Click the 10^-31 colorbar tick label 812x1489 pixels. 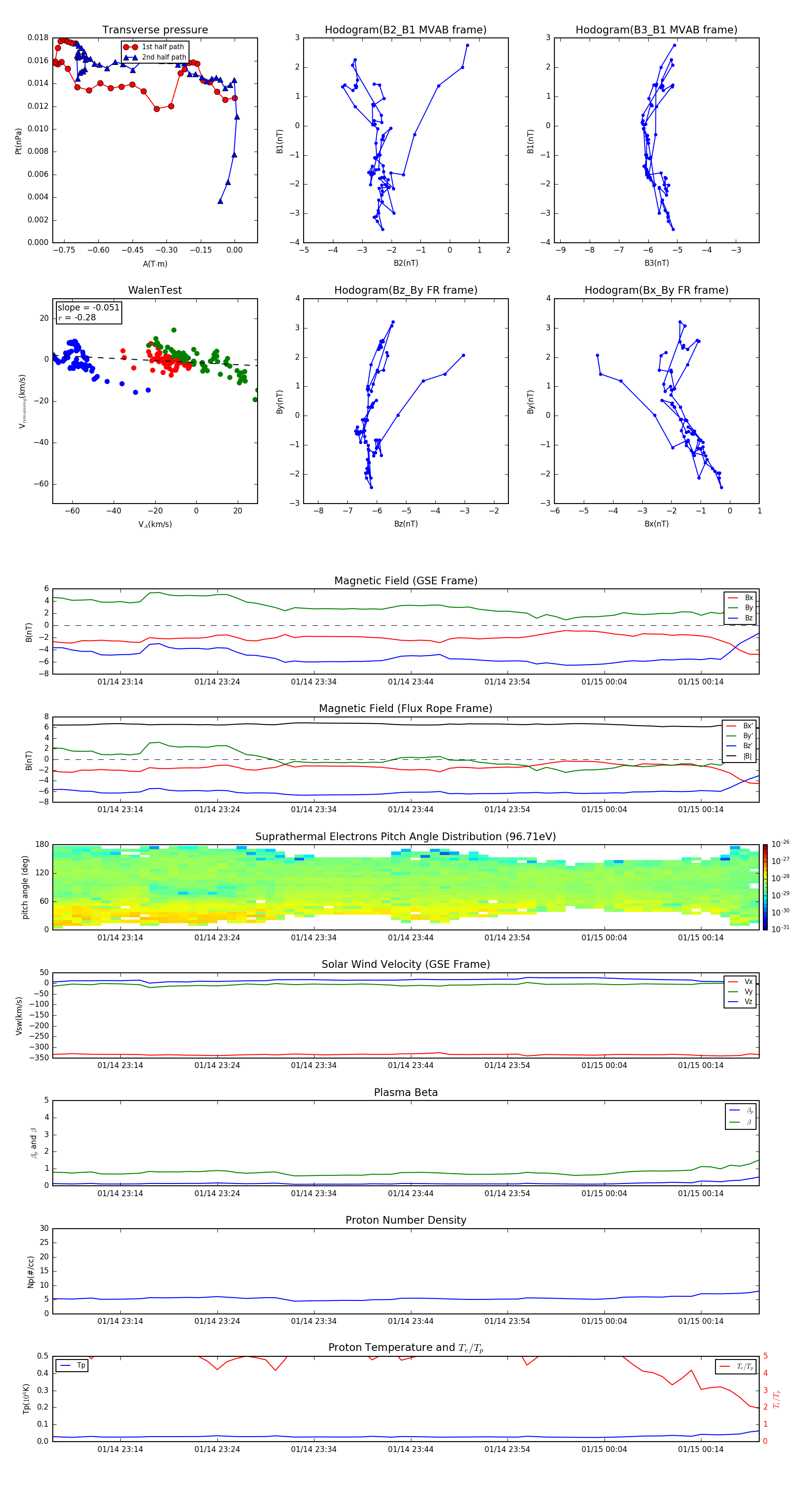point(780,929)
